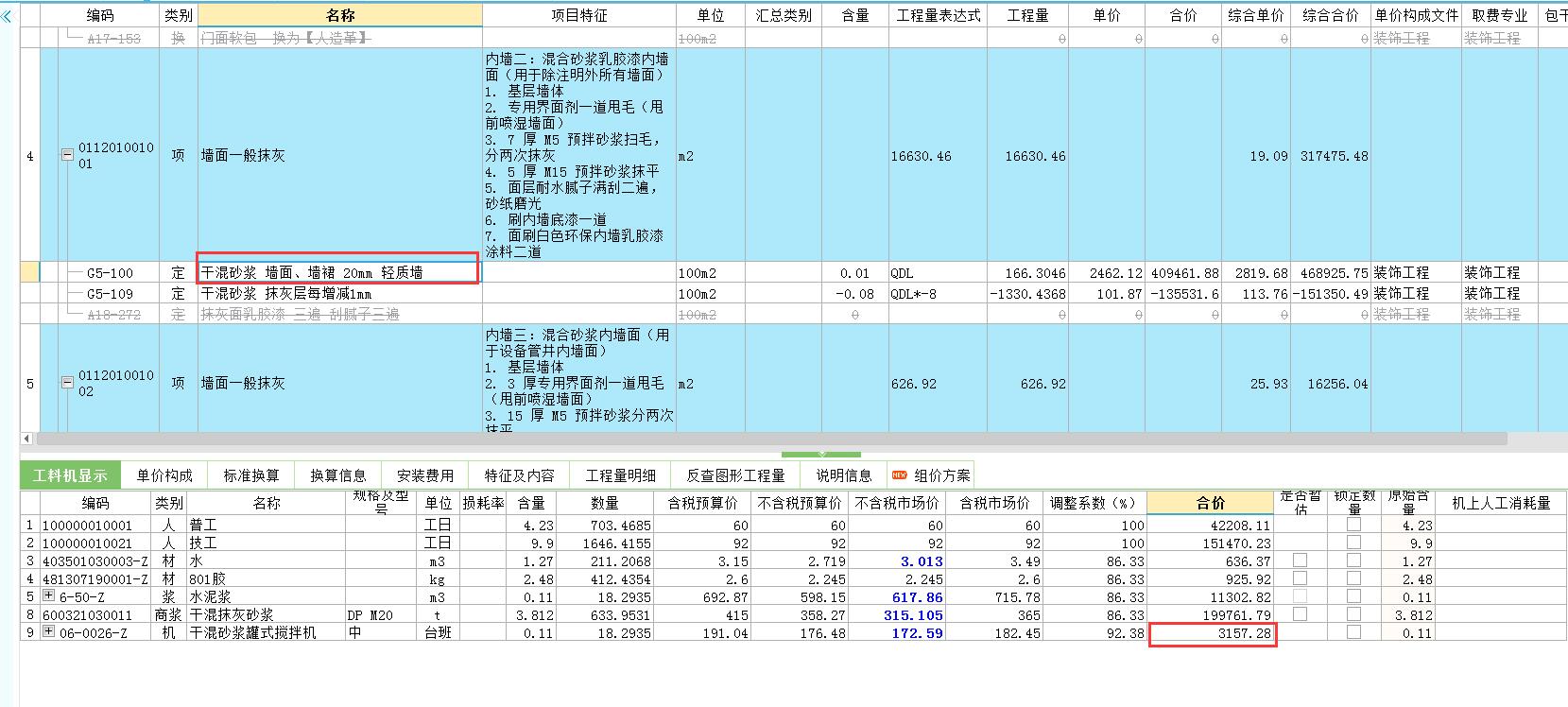Click the 调整系数（%） column header
The width and height of the screenshot is (1568, 707).
click(x=1094, y=503)
